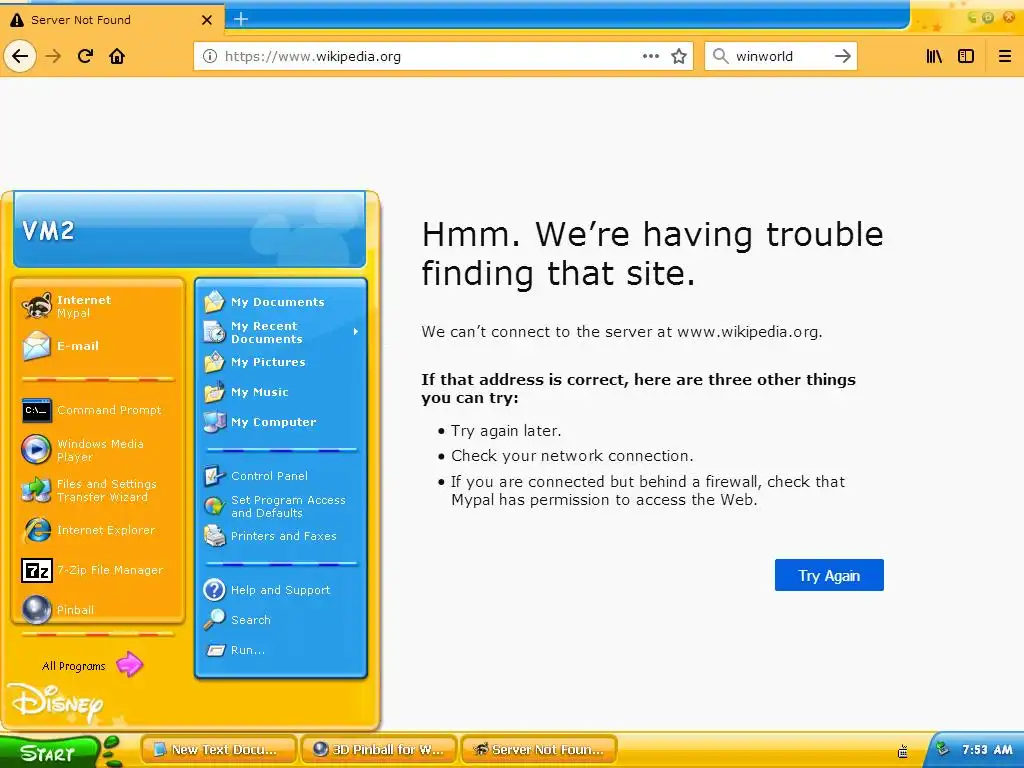Click the Start button on taskbar
Viewport: 1024px width, 768px height.
pyautogui.click(x=49, y=753)
